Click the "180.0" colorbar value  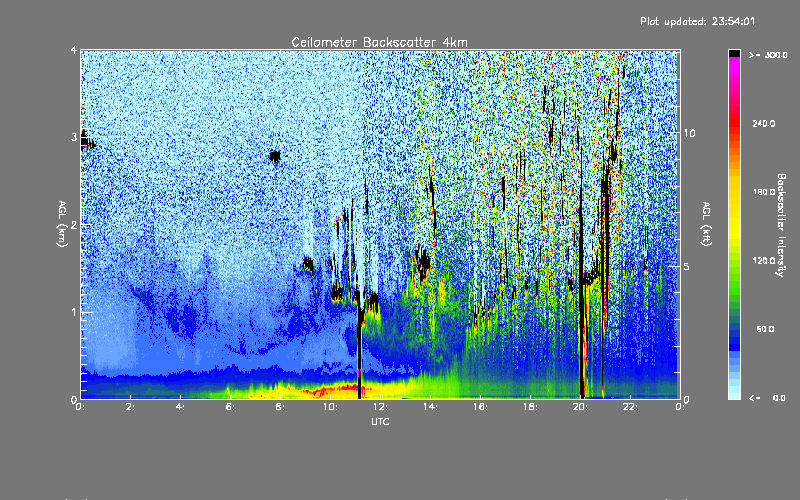[764, 192]
